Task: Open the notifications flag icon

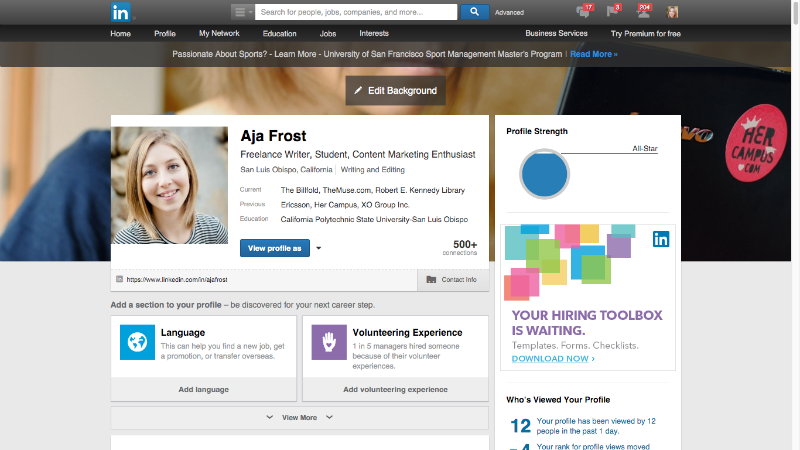Action: click(x=613, y=12)
